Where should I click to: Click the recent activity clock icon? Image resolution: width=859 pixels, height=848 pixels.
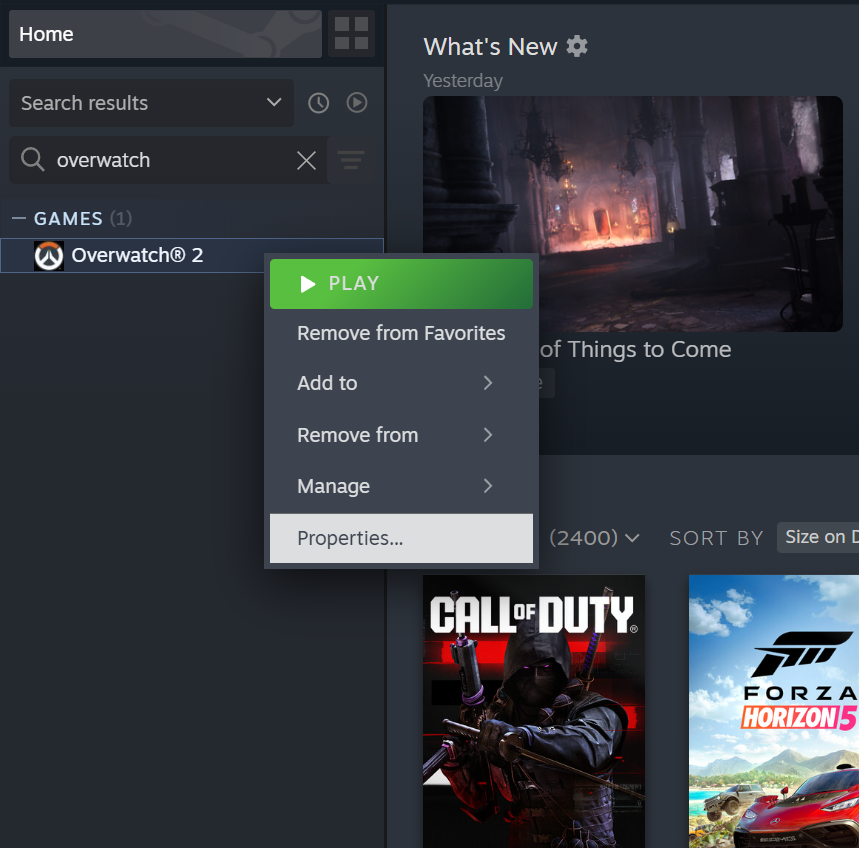point(318,103)
